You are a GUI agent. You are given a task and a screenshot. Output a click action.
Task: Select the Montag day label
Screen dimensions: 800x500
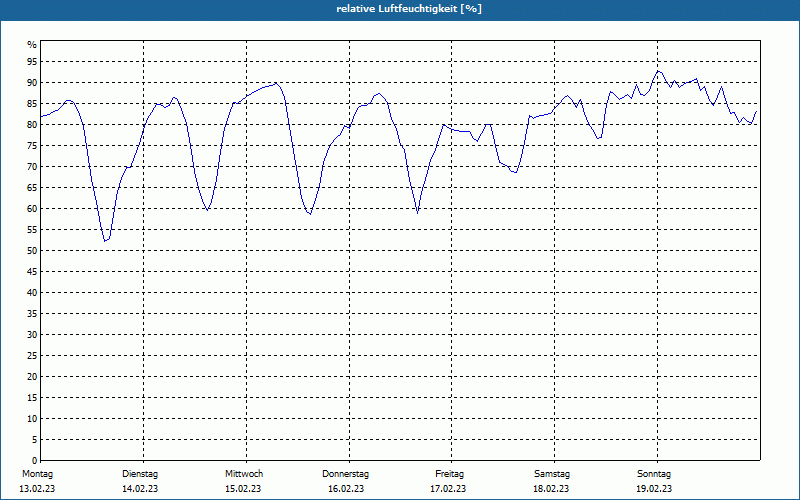tap(37, 474)
